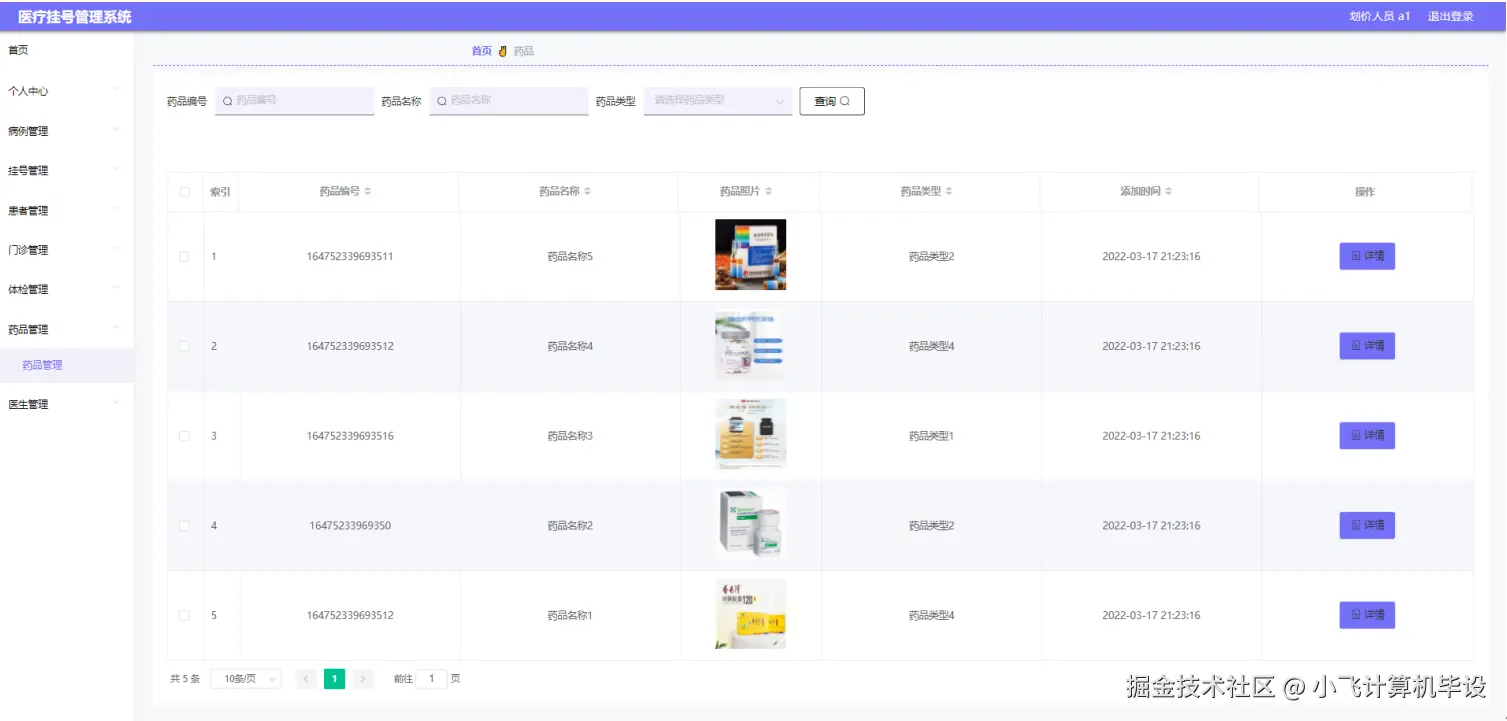Open the 药品名称4 product image
The image size is (1507, 721).
[750, 345]
